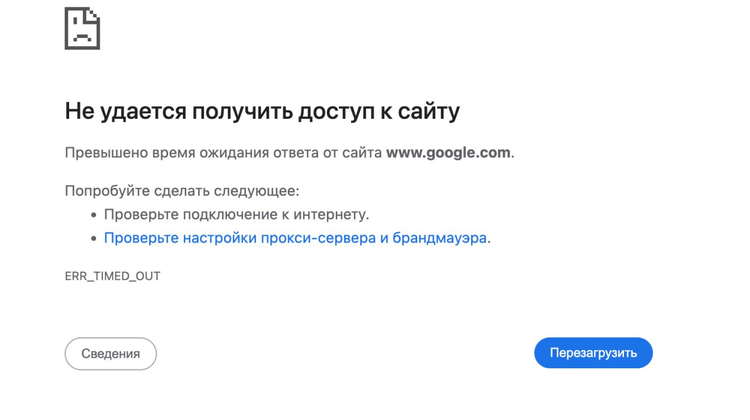Click the bullet dot before 'Проверьте подключение'

pos(94,215)
